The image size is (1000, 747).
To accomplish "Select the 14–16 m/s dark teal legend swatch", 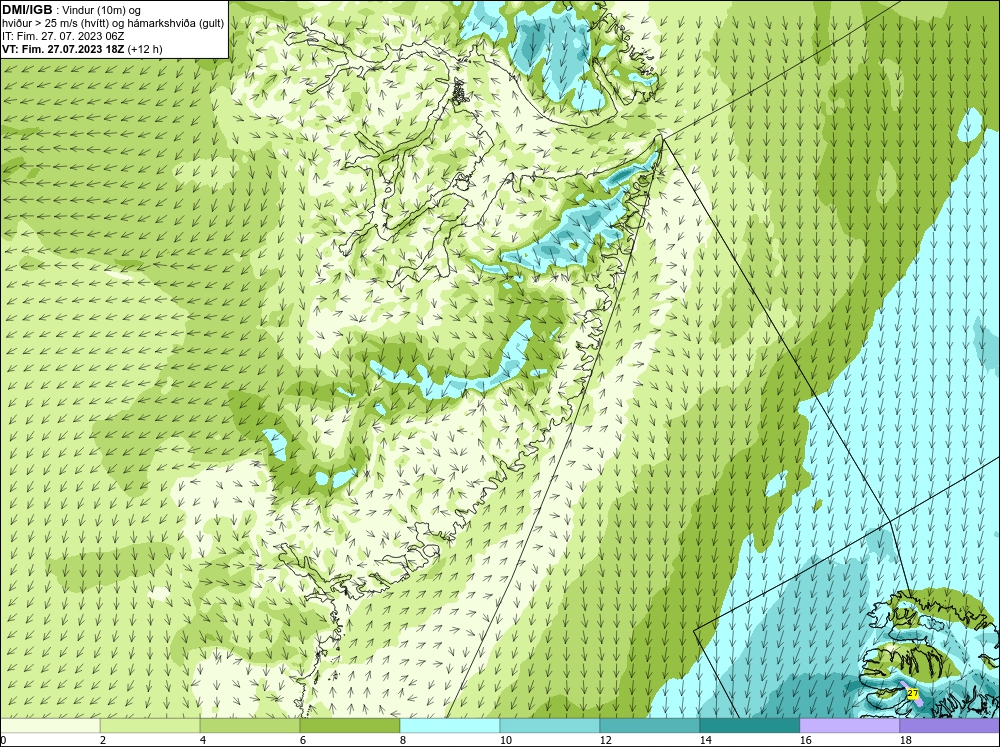I will pyautogui.click(x=749, y=726).
